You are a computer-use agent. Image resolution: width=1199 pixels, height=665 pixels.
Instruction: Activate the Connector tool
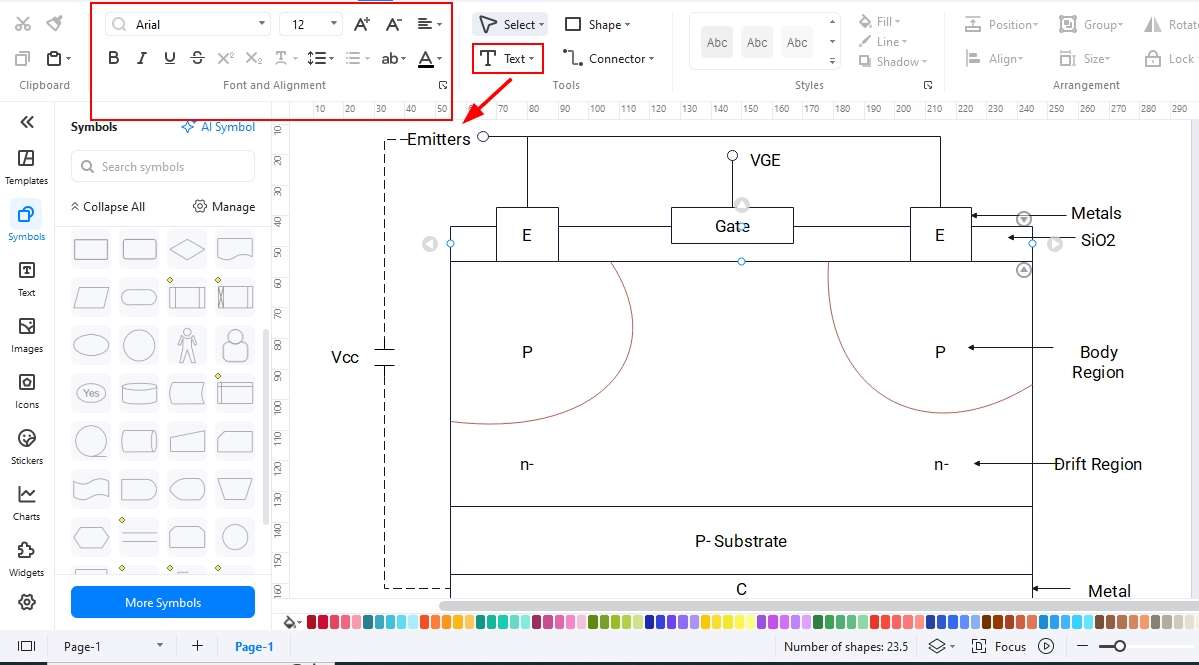[x=608, y=58]
